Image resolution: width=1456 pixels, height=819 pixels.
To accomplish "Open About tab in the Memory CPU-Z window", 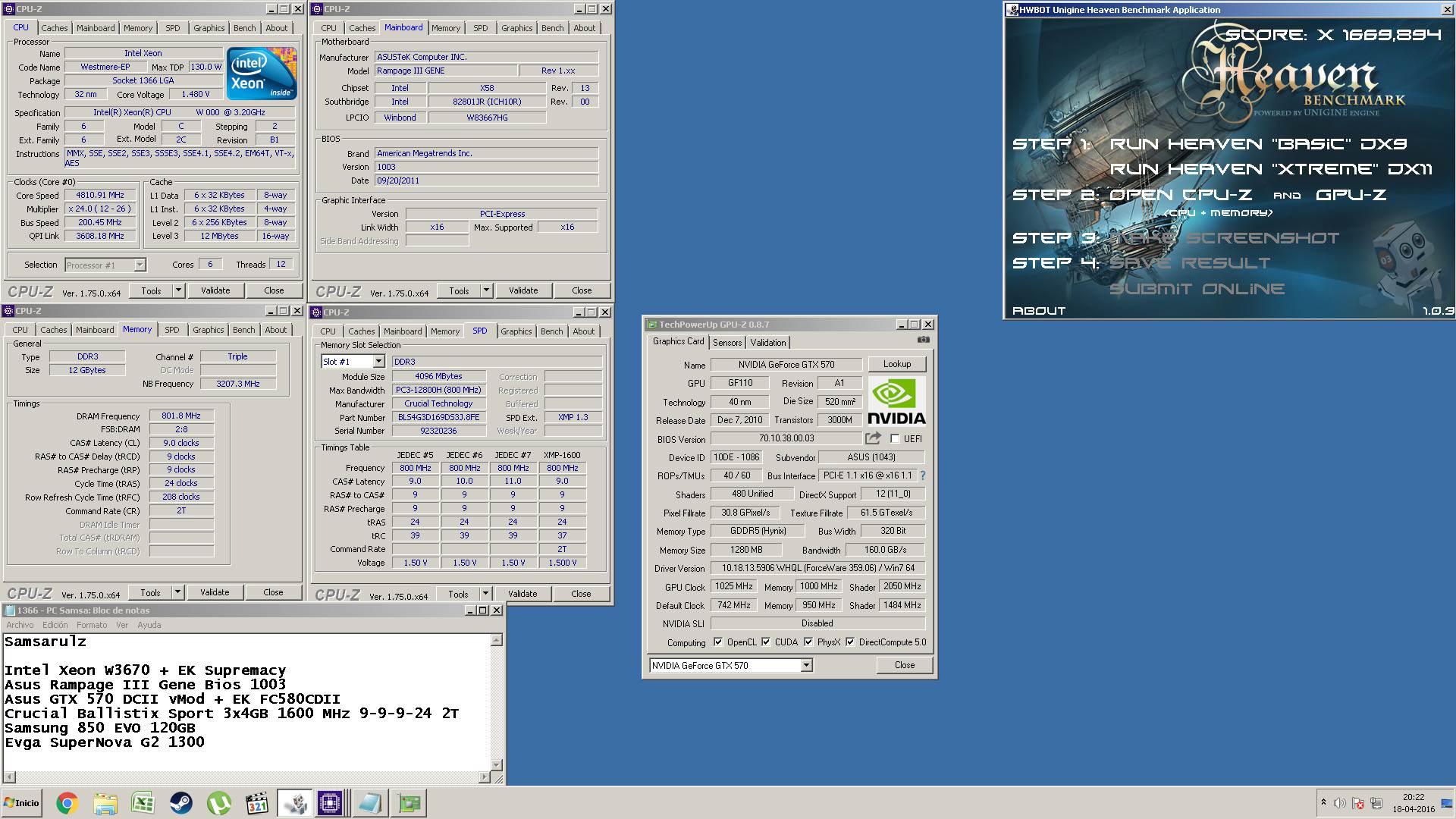I will point(276,330).
